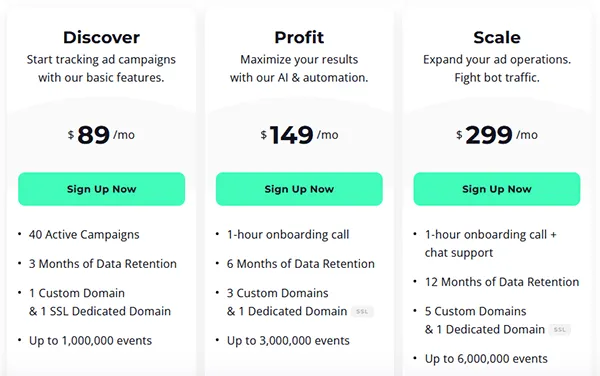The image size is (600, 376).
Task: Sign up for the Scale plan
Action: coord(497,189)
